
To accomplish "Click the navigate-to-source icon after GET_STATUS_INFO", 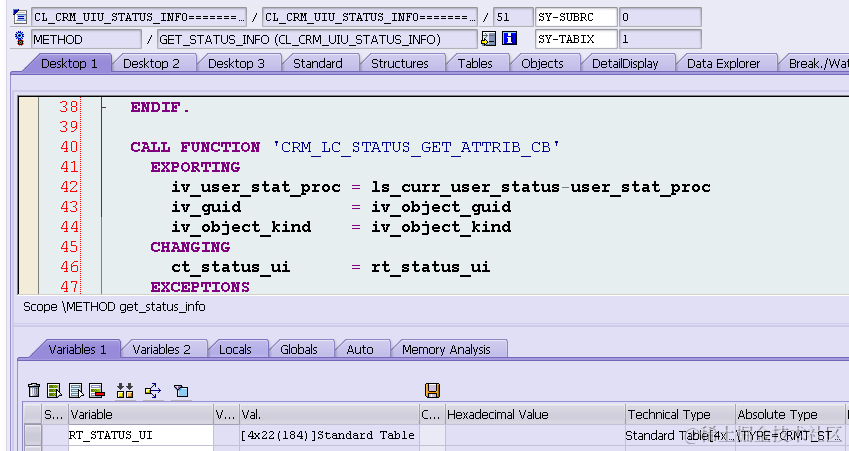I will [488, 38].
